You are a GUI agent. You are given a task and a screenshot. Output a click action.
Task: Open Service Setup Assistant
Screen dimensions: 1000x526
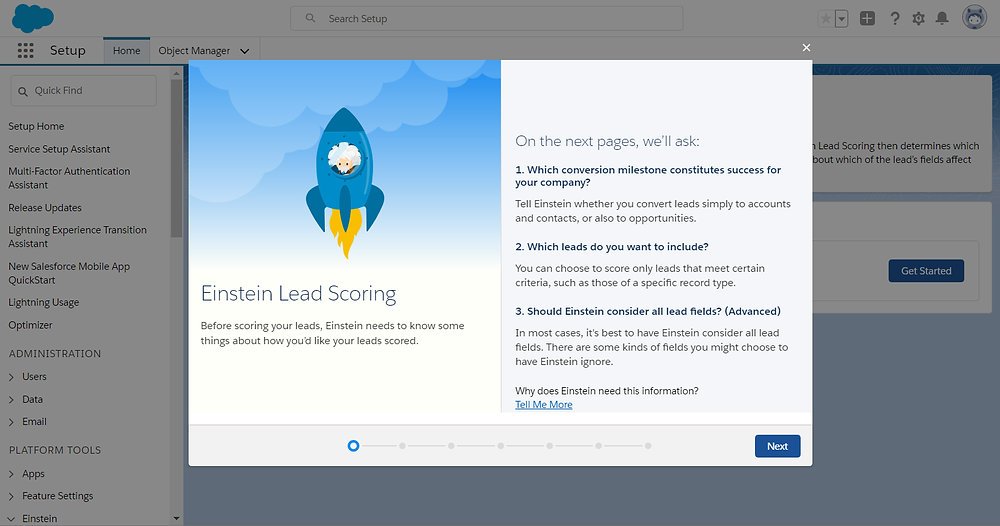point(59,149)
